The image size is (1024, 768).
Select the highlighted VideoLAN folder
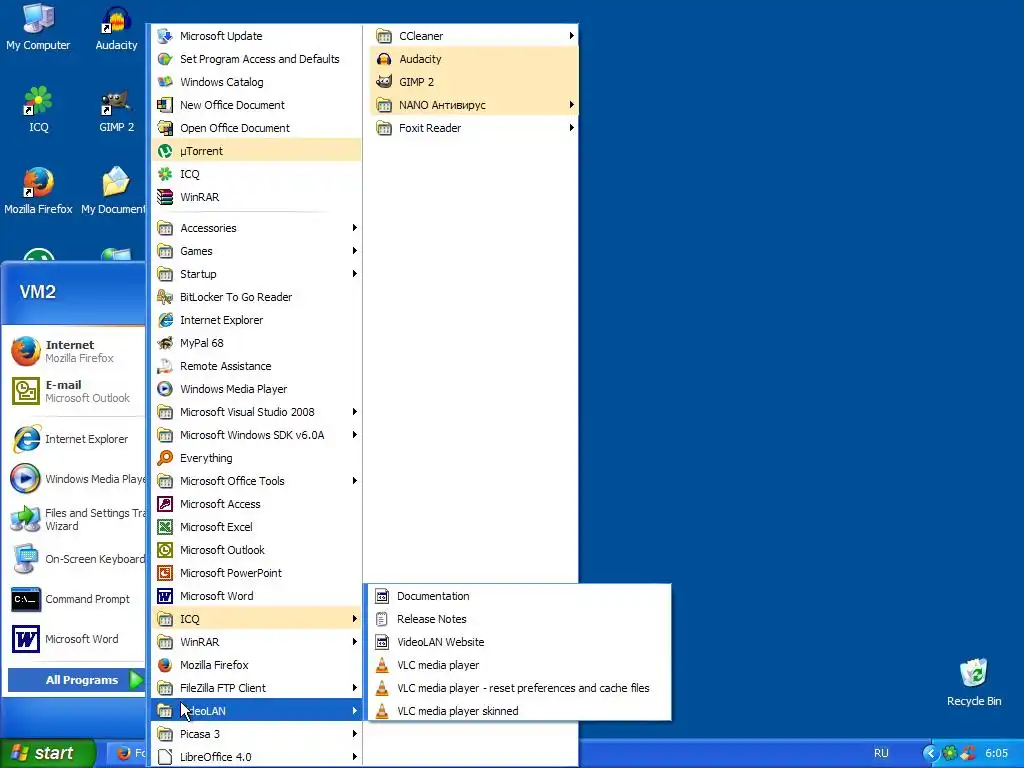[256, 711]
